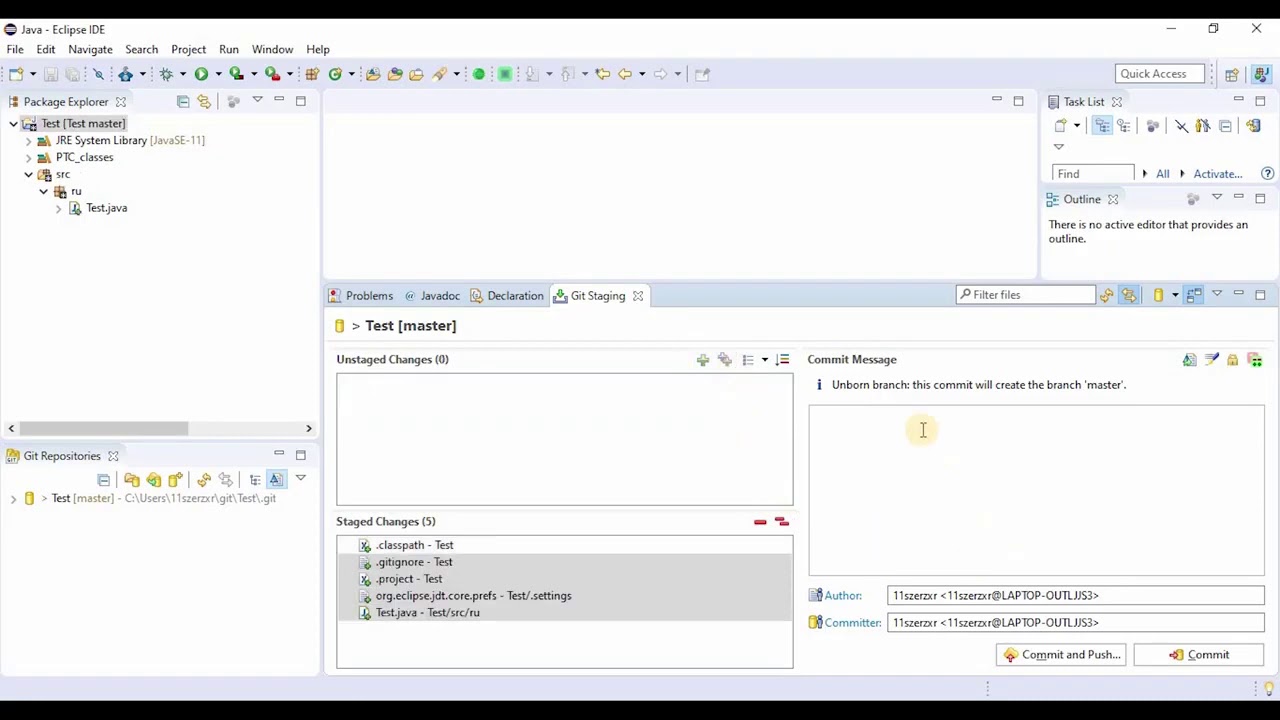
Task: Select Test.java - Test/src/ru staged file
Action: 565,613
